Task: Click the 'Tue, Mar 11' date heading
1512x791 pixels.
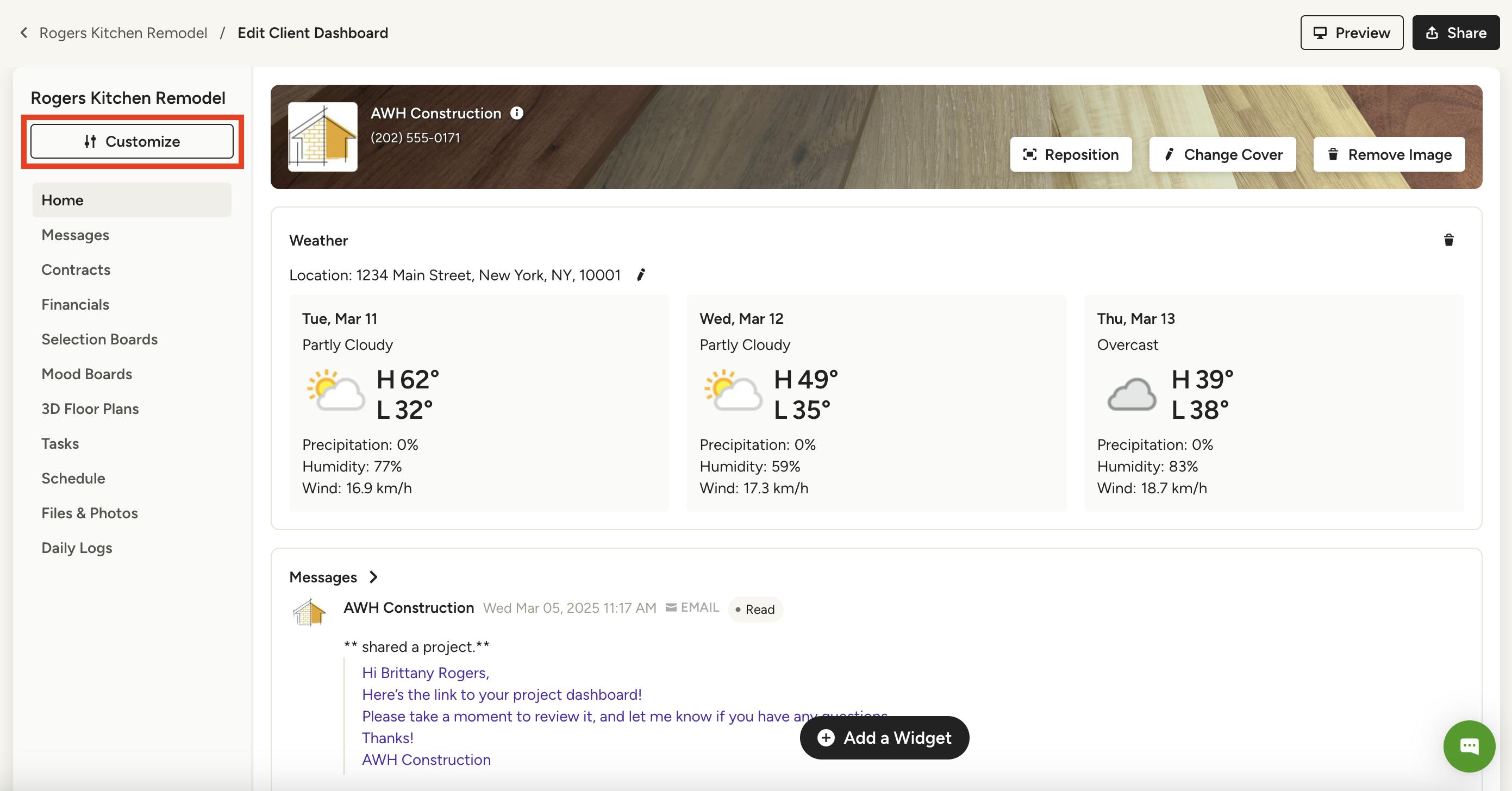Action: (x=340, y=319)
